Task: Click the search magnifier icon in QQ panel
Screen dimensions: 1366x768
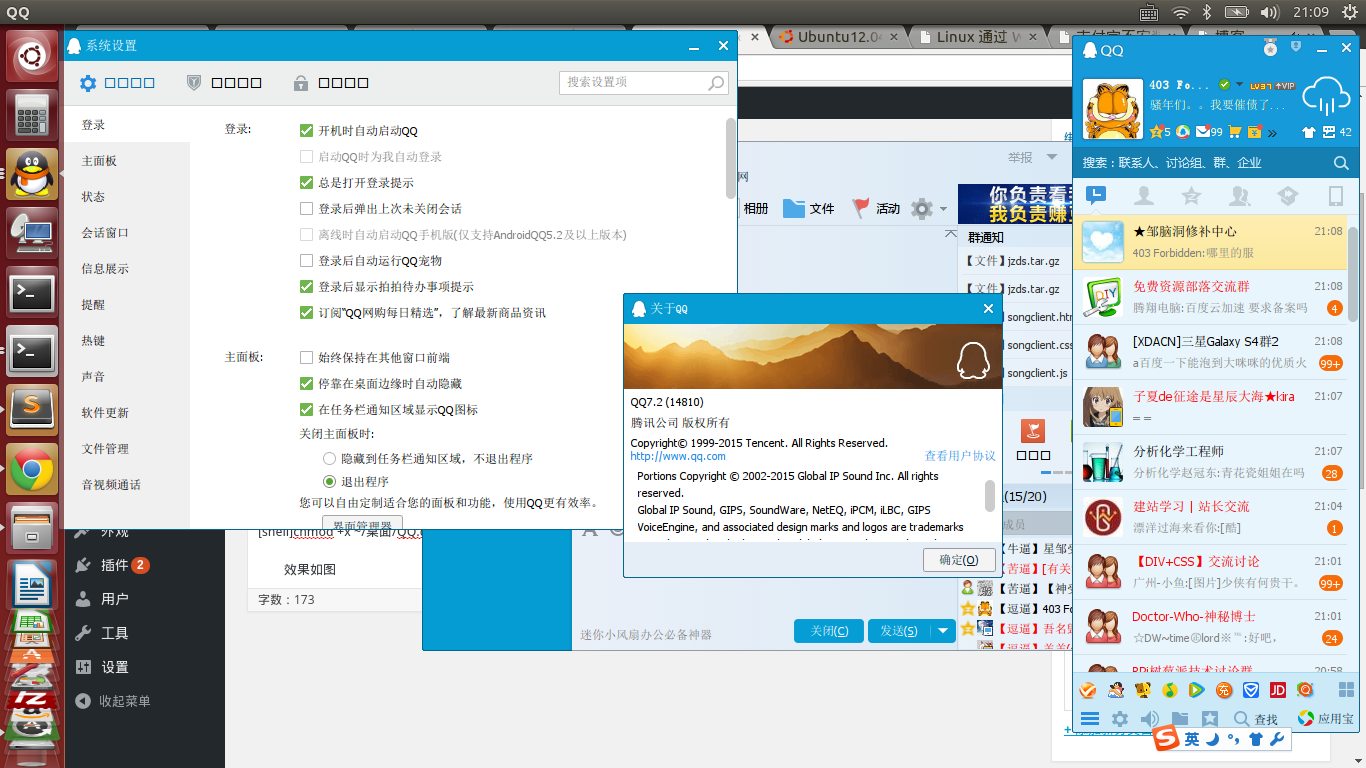Action: tap(1341, 163)
